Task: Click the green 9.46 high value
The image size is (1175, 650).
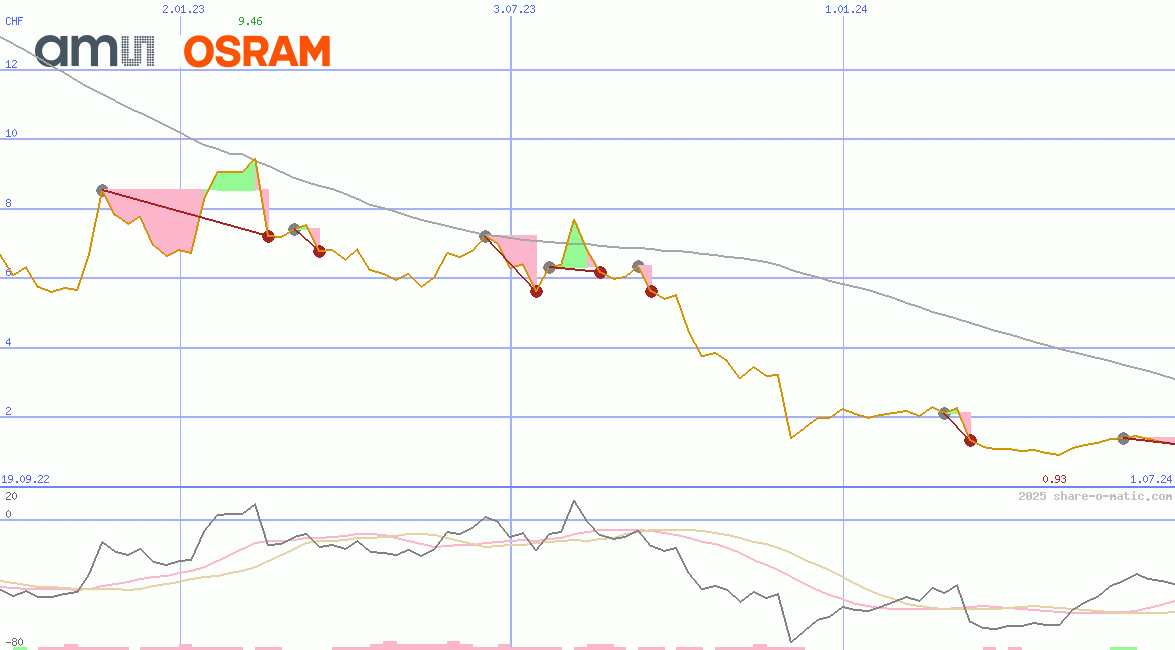Action: 250,21
